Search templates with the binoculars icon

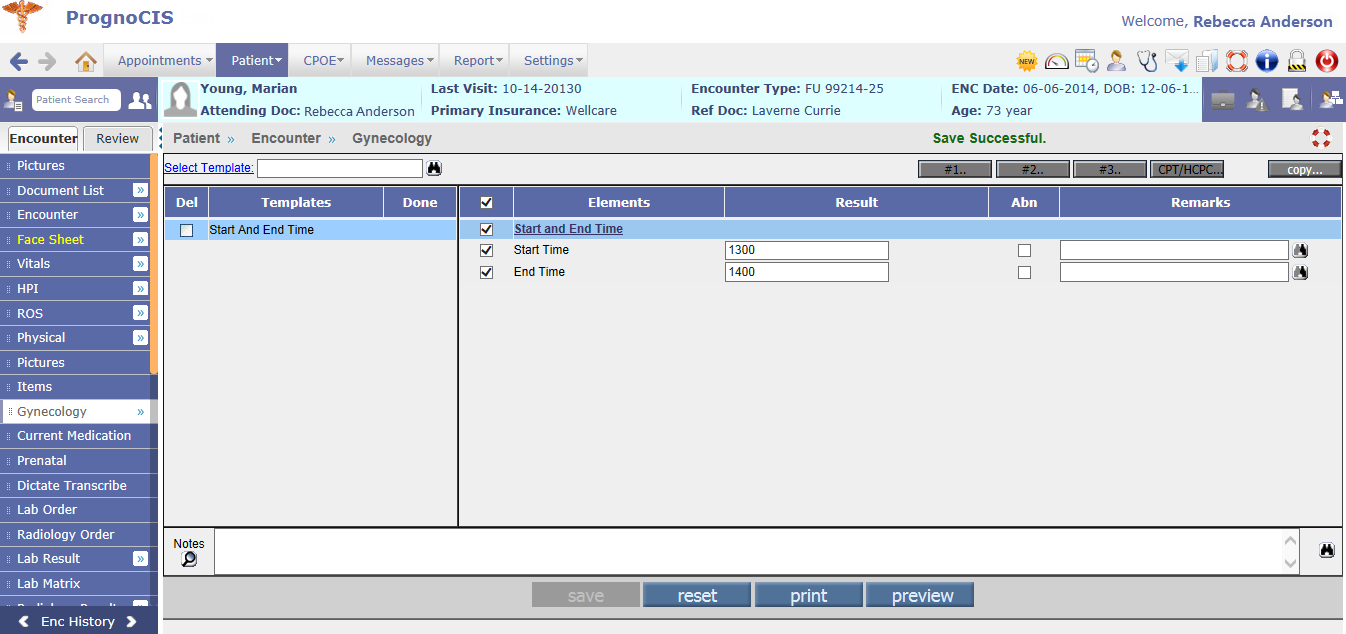[434, 168]
